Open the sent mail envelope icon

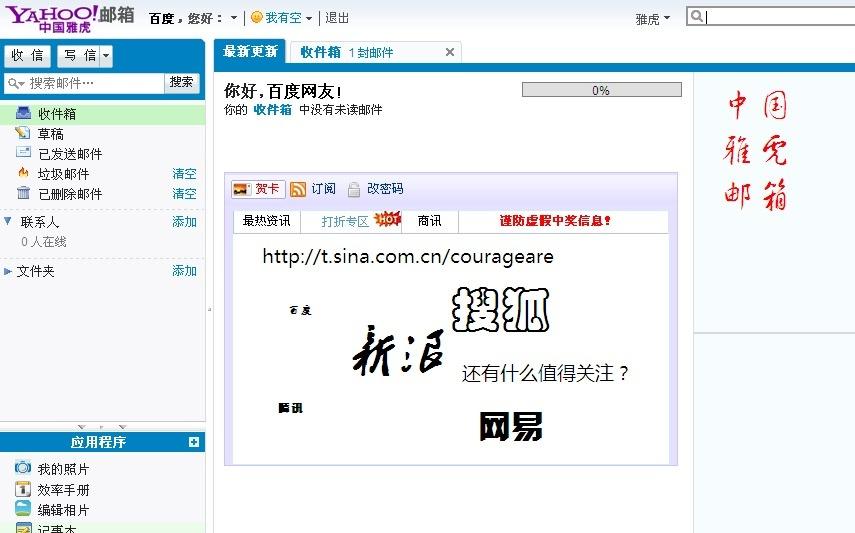(x=23, y=152)
